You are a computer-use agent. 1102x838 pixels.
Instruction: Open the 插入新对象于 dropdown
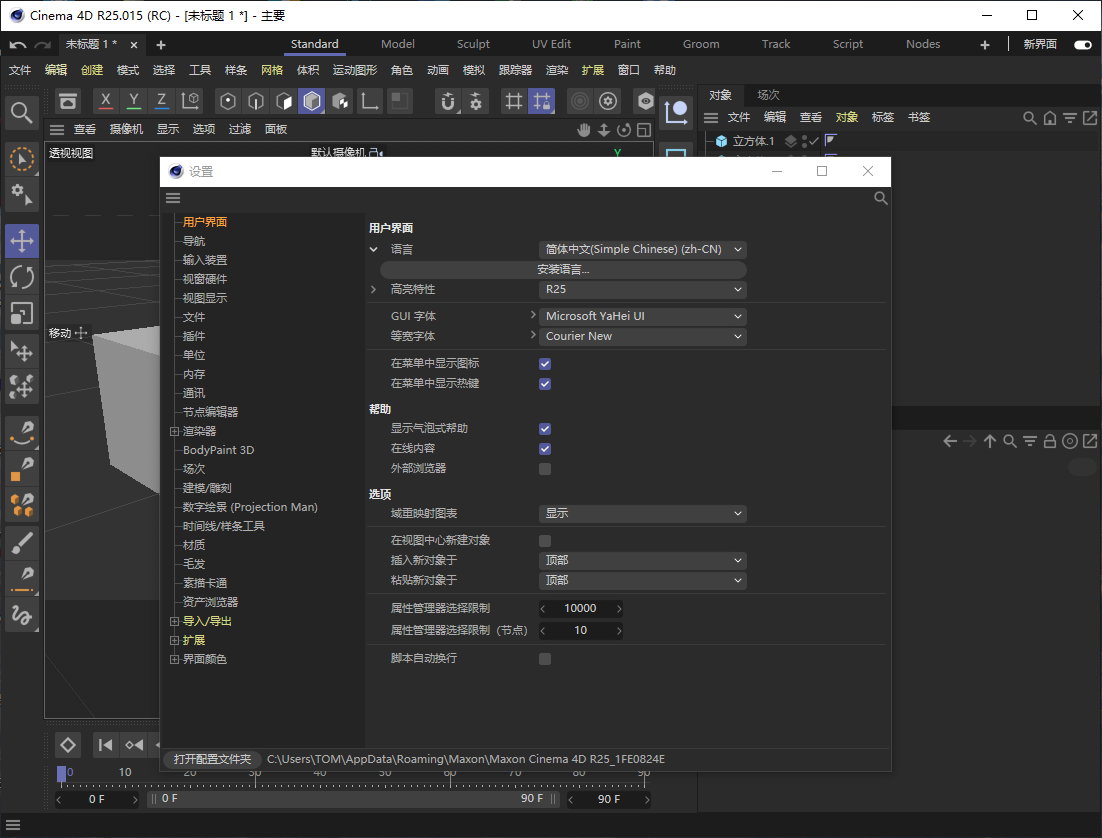click(x=642, y=560)
